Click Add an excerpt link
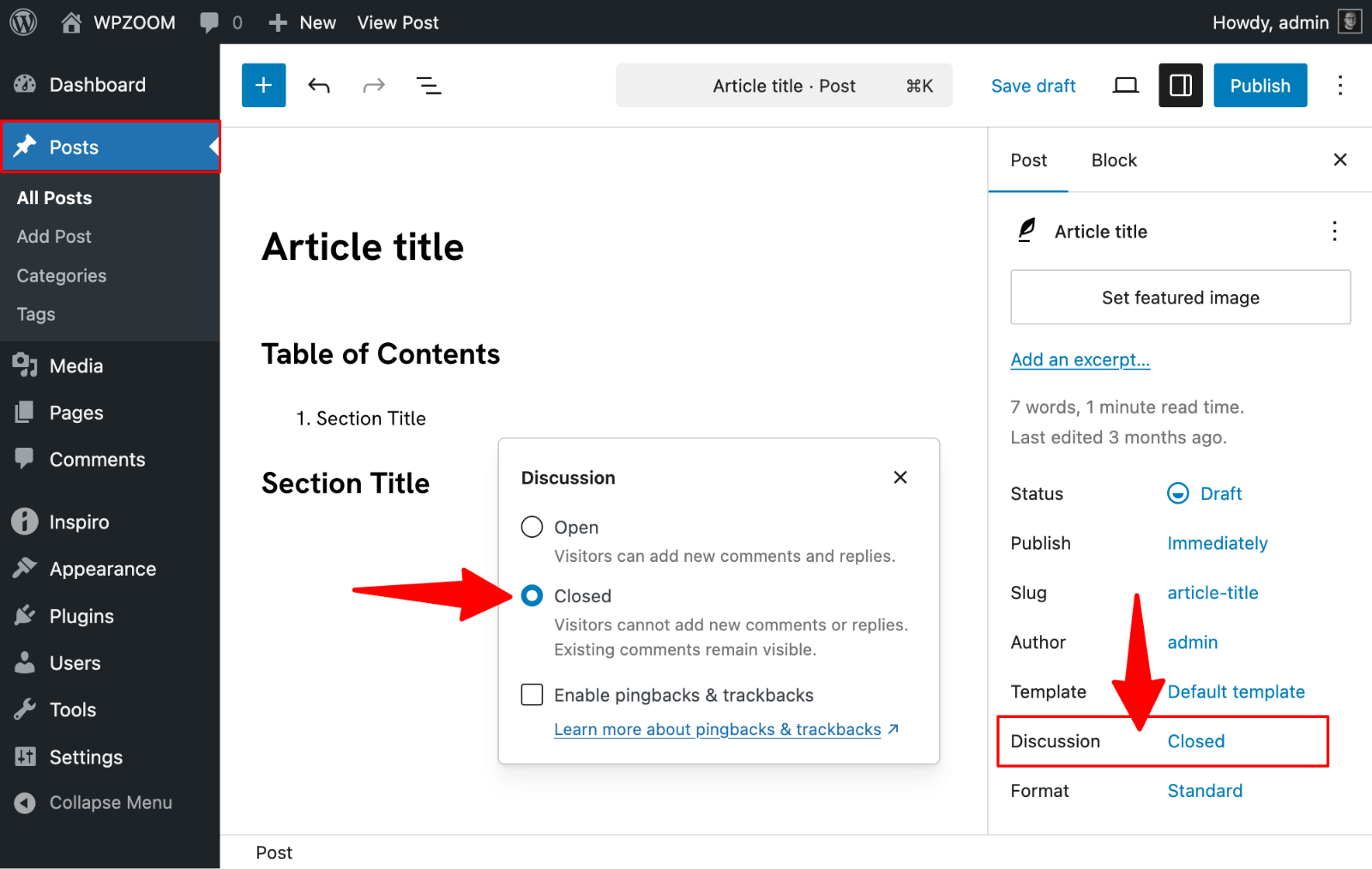This screenshot has width=1372, height=869. point(1080,359)
